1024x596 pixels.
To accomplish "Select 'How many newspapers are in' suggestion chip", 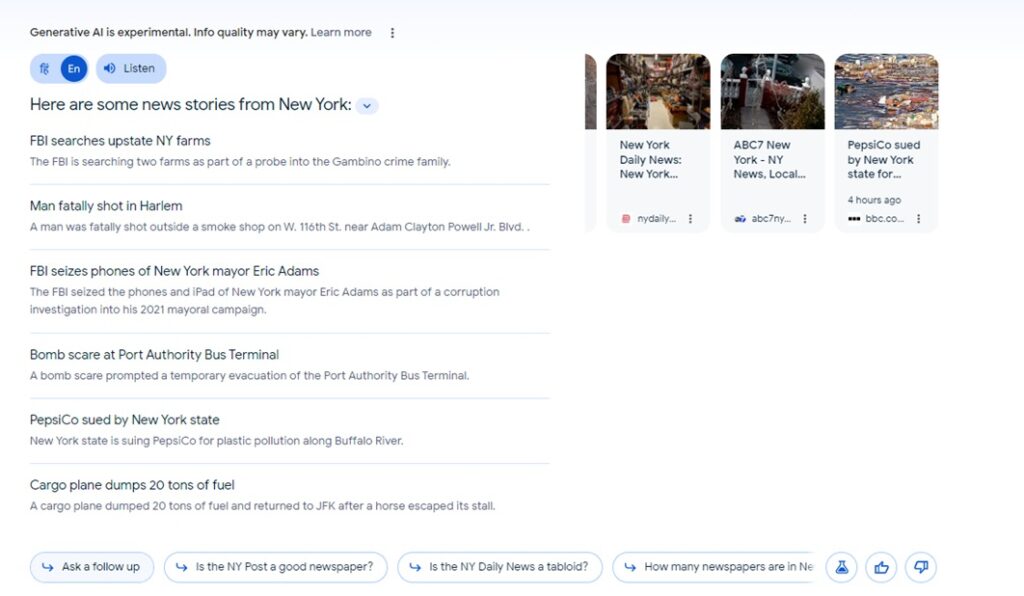I will click(713, 567).
